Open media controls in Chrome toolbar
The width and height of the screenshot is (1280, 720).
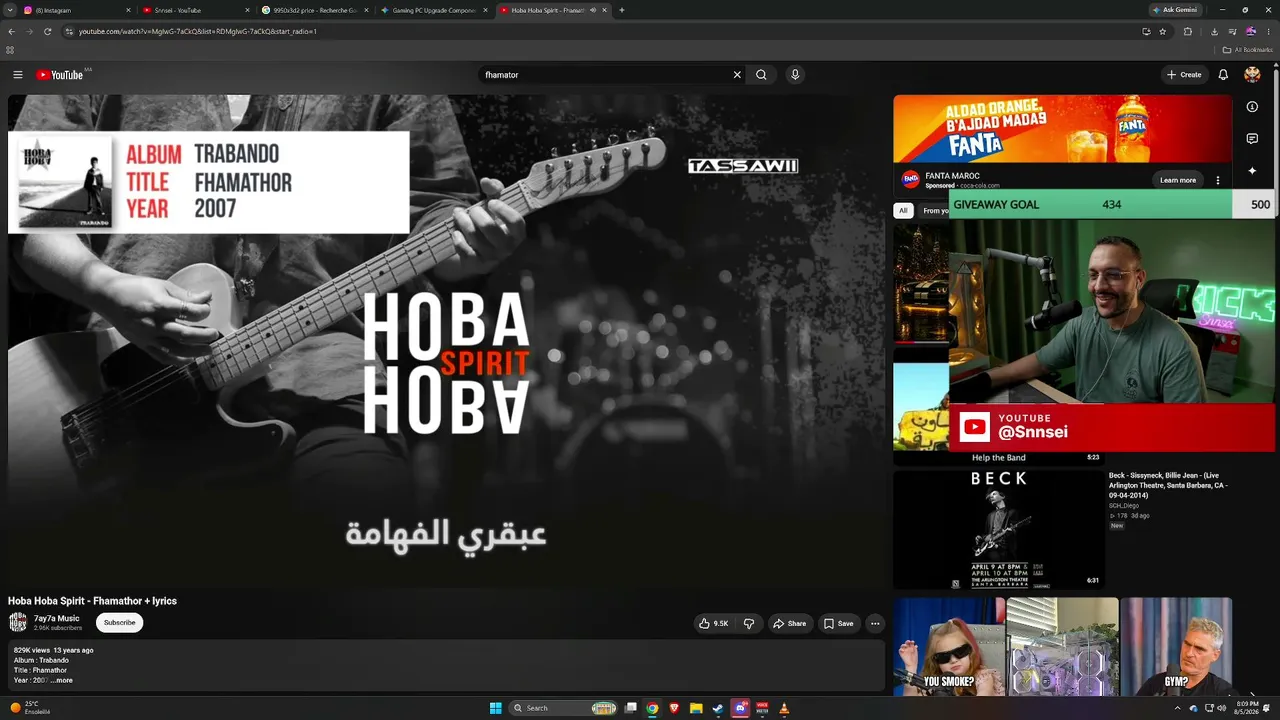click(1232, 31)
